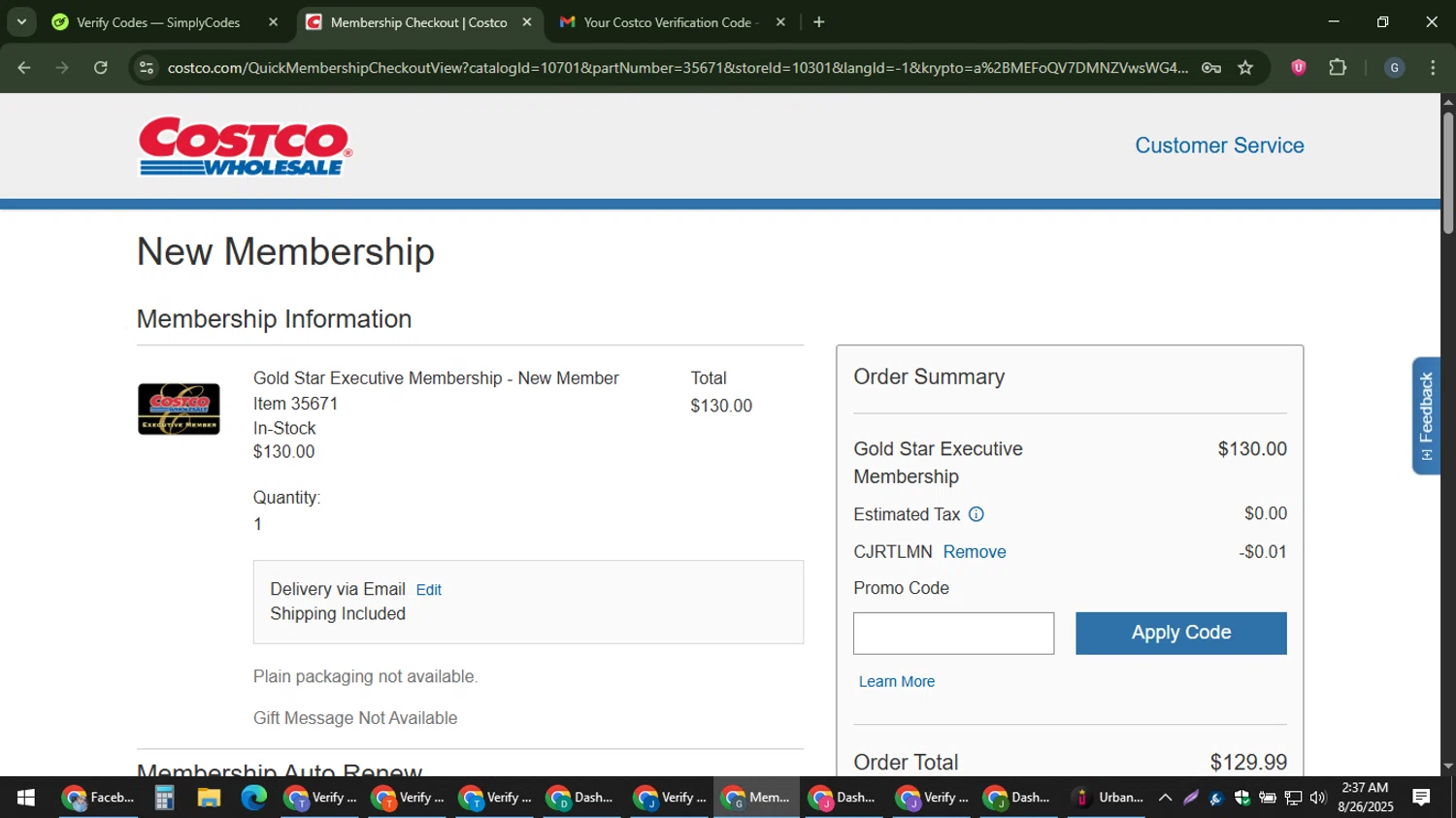The width and height of the screenshot is (1456, 818).
Task: Click the Plain packaging not available text
Action: pos(365,676)
